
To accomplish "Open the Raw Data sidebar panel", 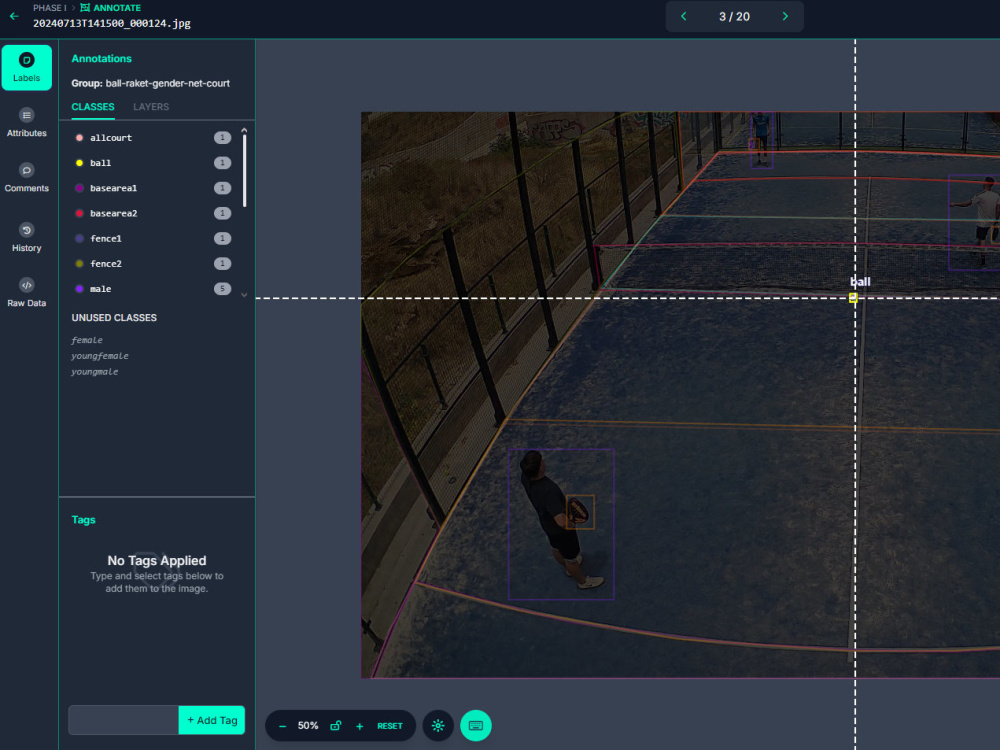I will click(27, 293).
